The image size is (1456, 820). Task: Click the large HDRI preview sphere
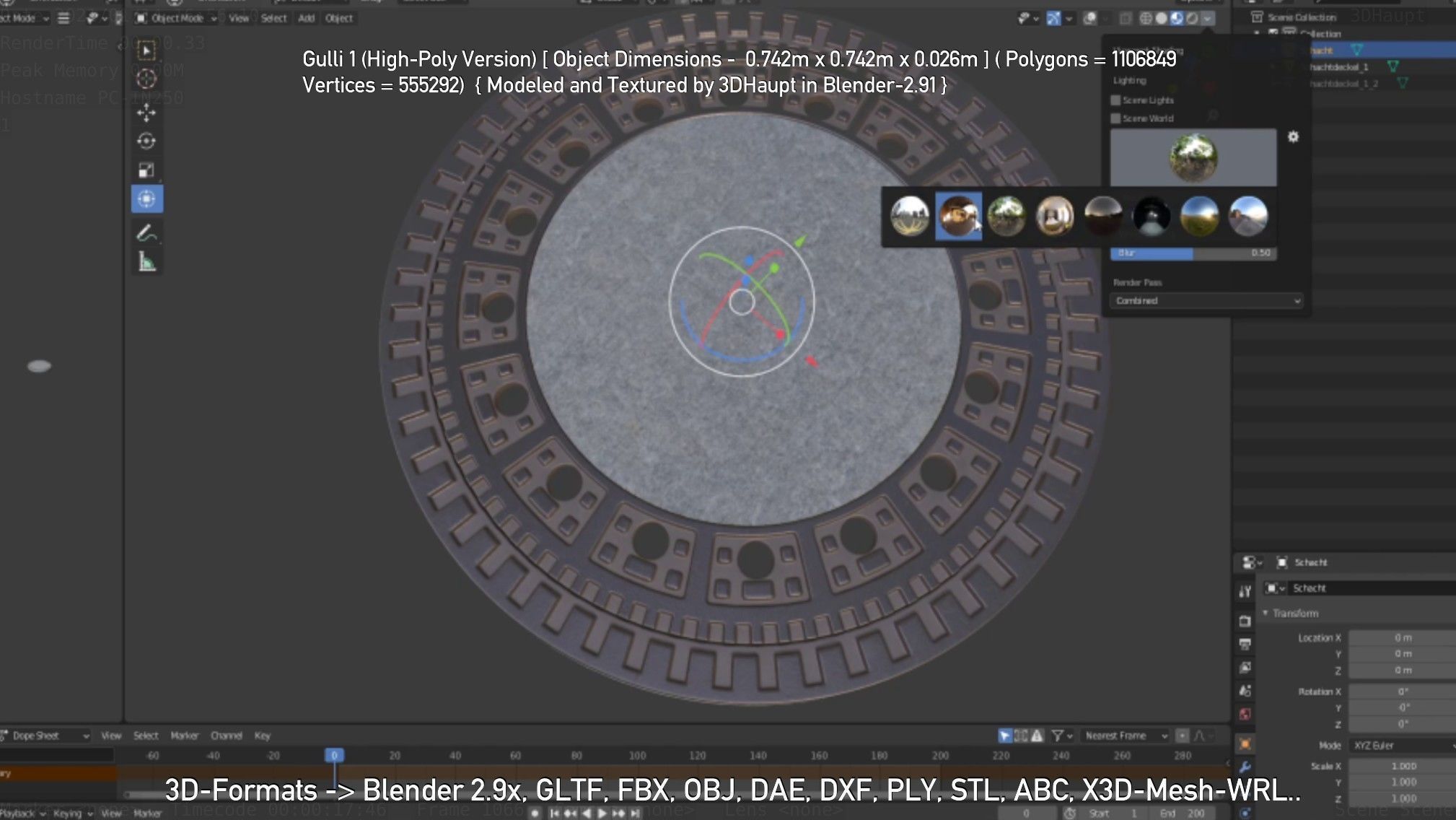click(x=1193, y=157)
